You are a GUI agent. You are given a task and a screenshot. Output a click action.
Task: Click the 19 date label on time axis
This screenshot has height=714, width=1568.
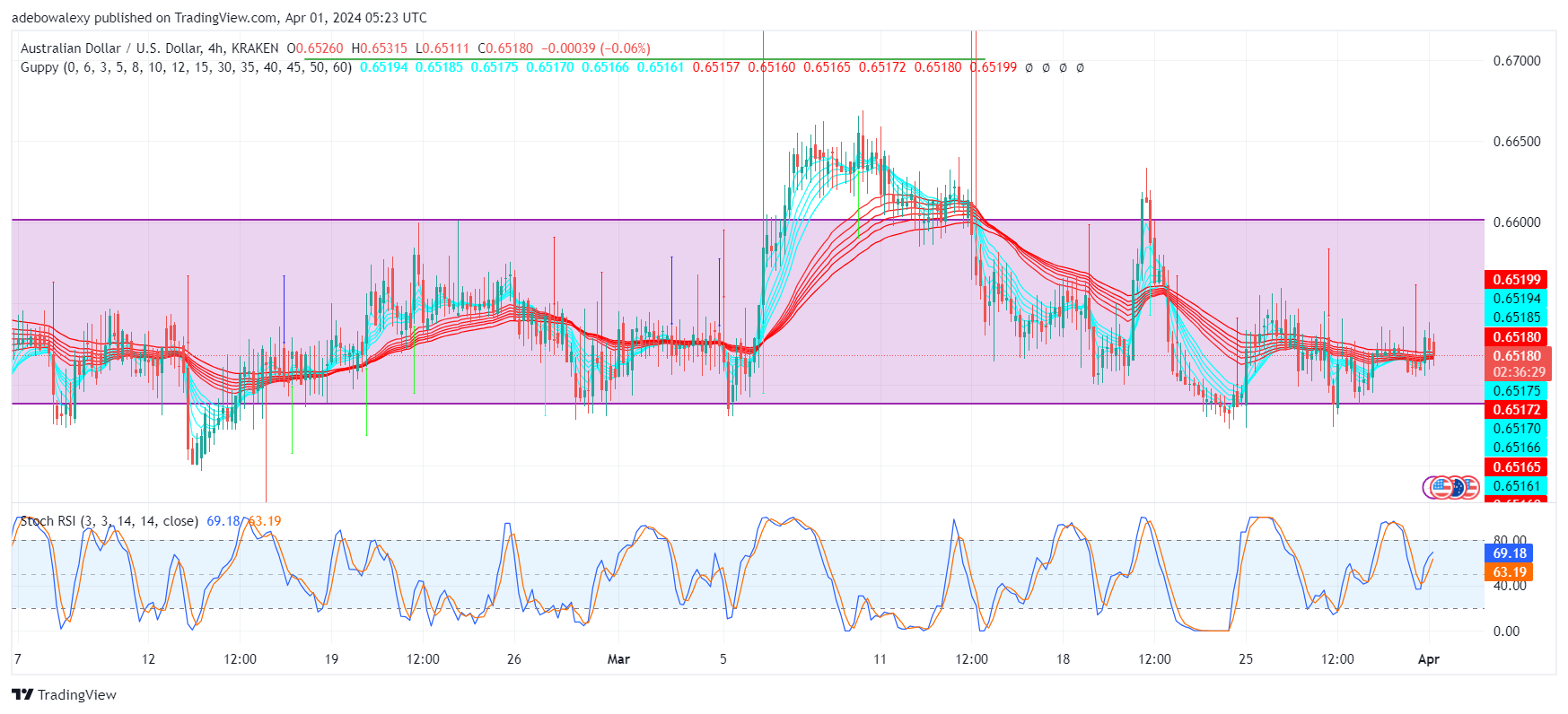pyautogui.click(x=331, y=659)
